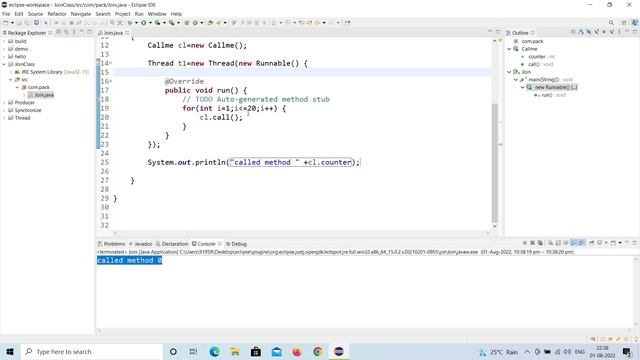Click the Open Perspective icon
640x360 pixels.
624,23
